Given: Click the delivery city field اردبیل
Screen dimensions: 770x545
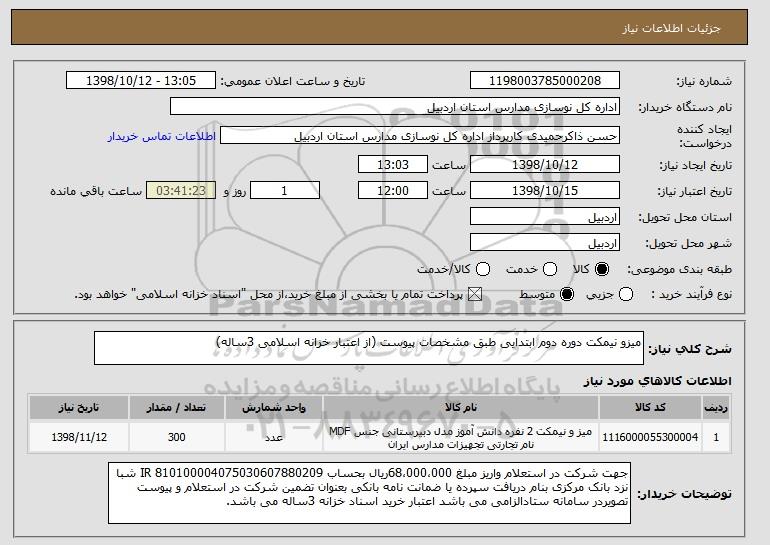Looking at the screenshot, I should (x=545, y=243).
